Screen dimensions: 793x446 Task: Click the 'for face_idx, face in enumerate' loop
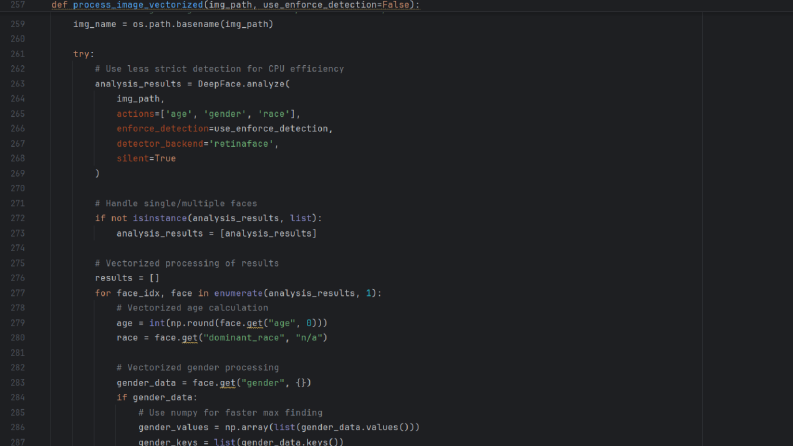point(238,293)
